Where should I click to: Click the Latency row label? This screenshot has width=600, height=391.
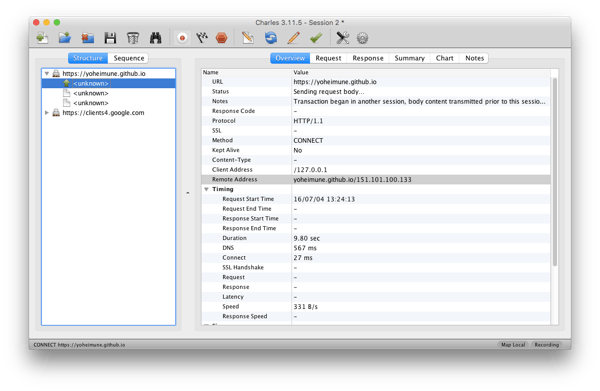233,297
